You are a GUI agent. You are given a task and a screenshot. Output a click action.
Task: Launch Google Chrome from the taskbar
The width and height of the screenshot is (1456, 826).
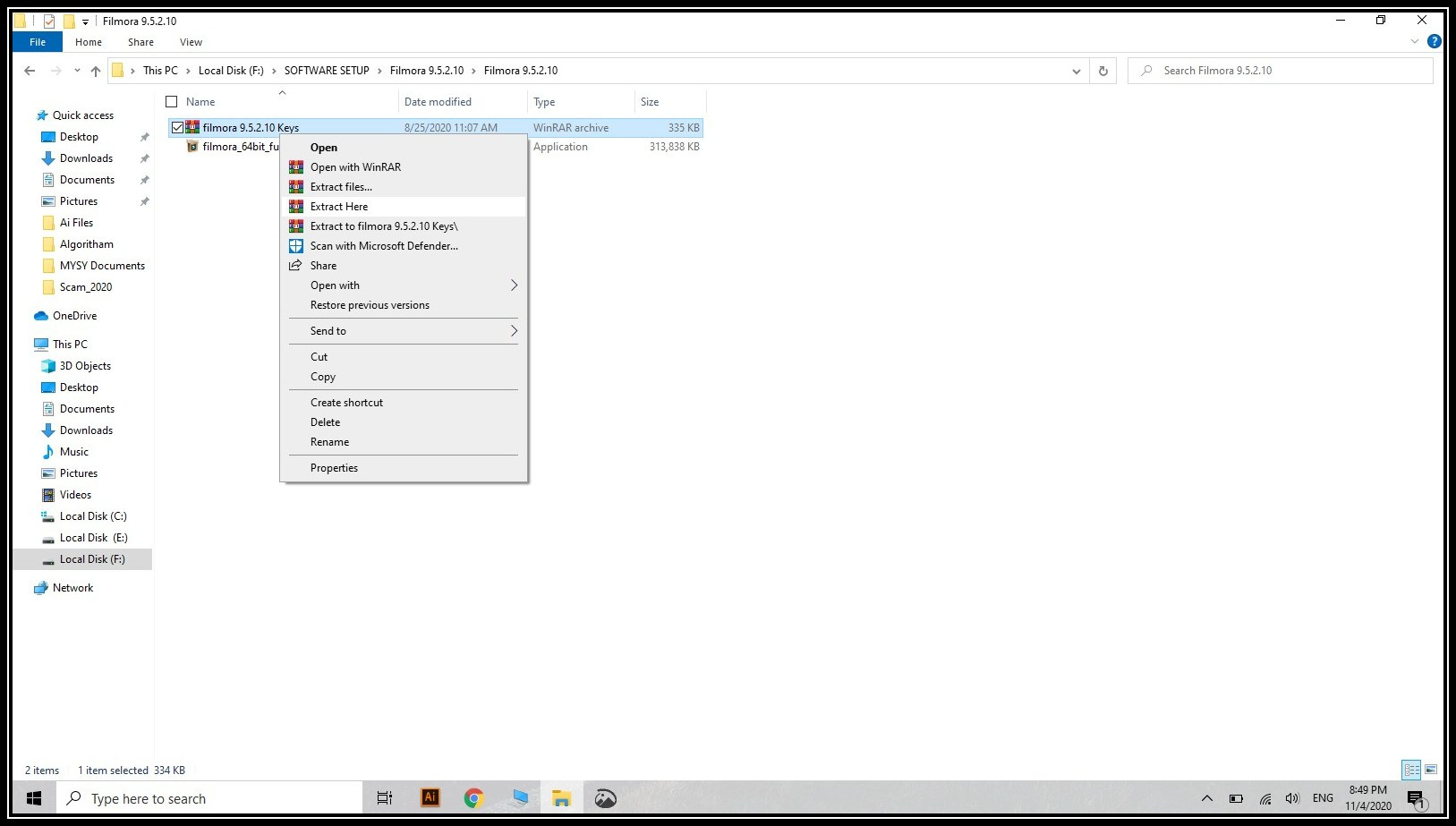pos(474,797)
